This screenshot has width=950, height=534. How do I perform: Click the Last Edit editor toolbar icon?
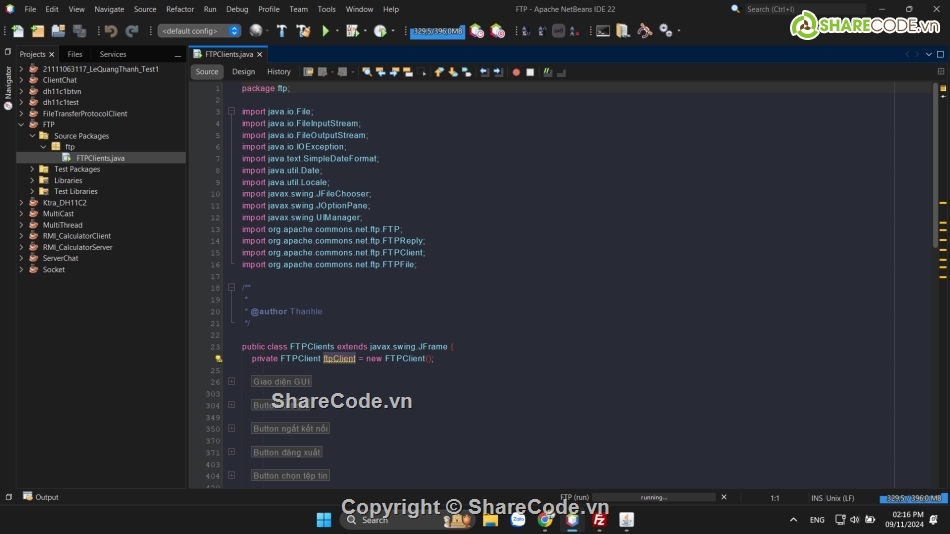308,72
